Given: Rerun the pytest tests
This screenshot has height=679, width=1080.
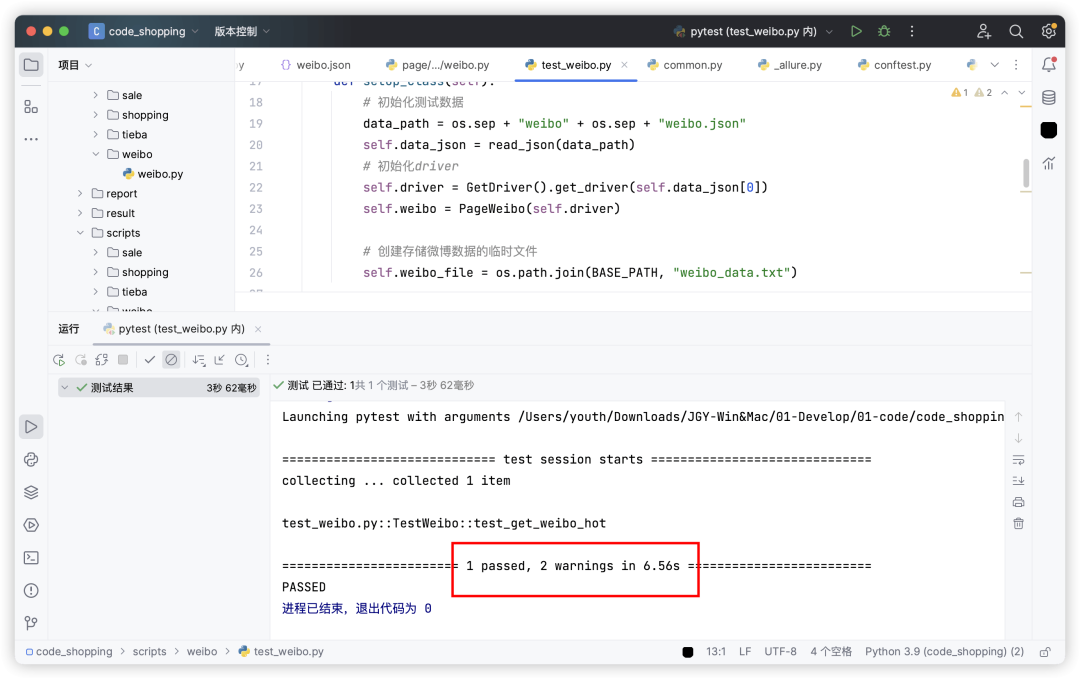Looking at the screenshot, I should tap(59, 359).
